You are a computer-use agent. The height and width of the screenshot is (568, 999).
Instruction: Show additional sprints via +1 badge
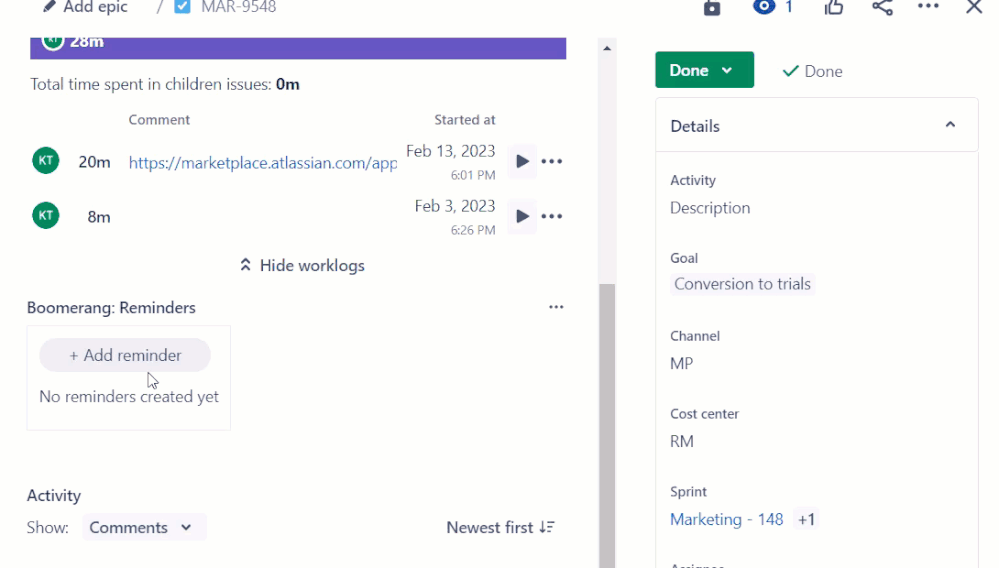pyautogui.click(x=806, y=520)
